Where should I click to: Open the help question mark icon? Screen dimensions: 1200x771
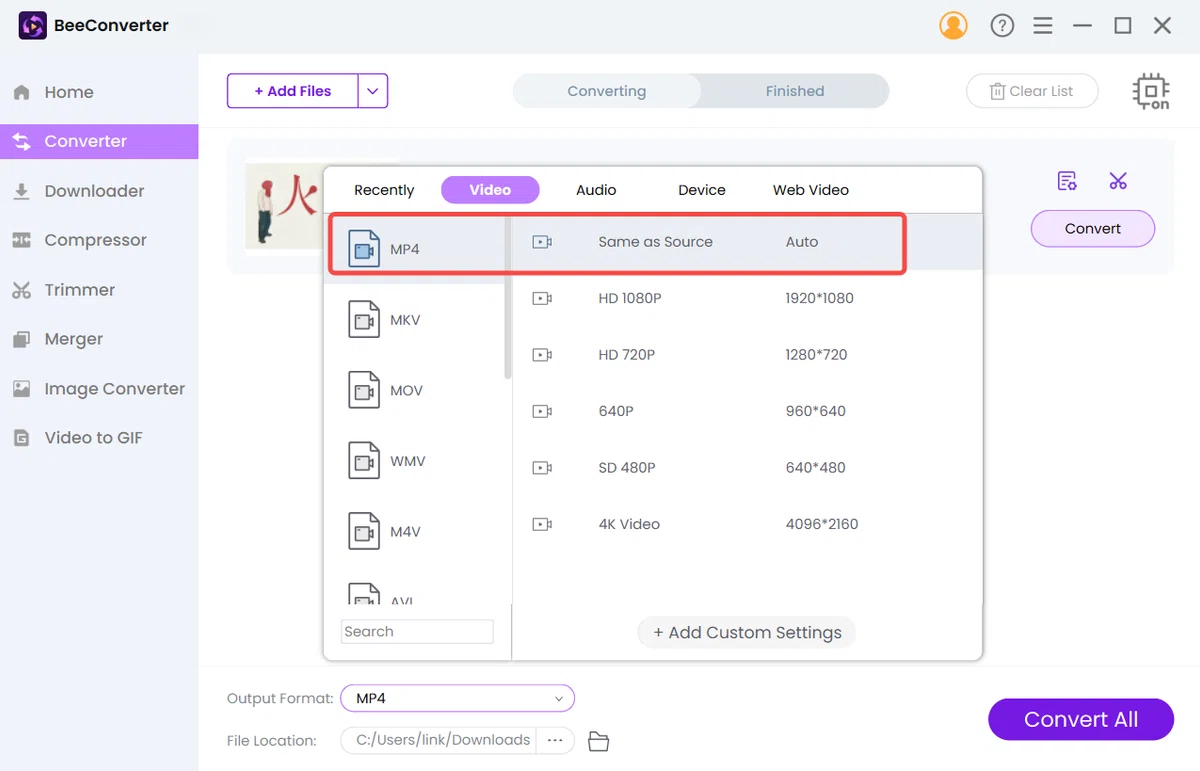coord(1002,26)
